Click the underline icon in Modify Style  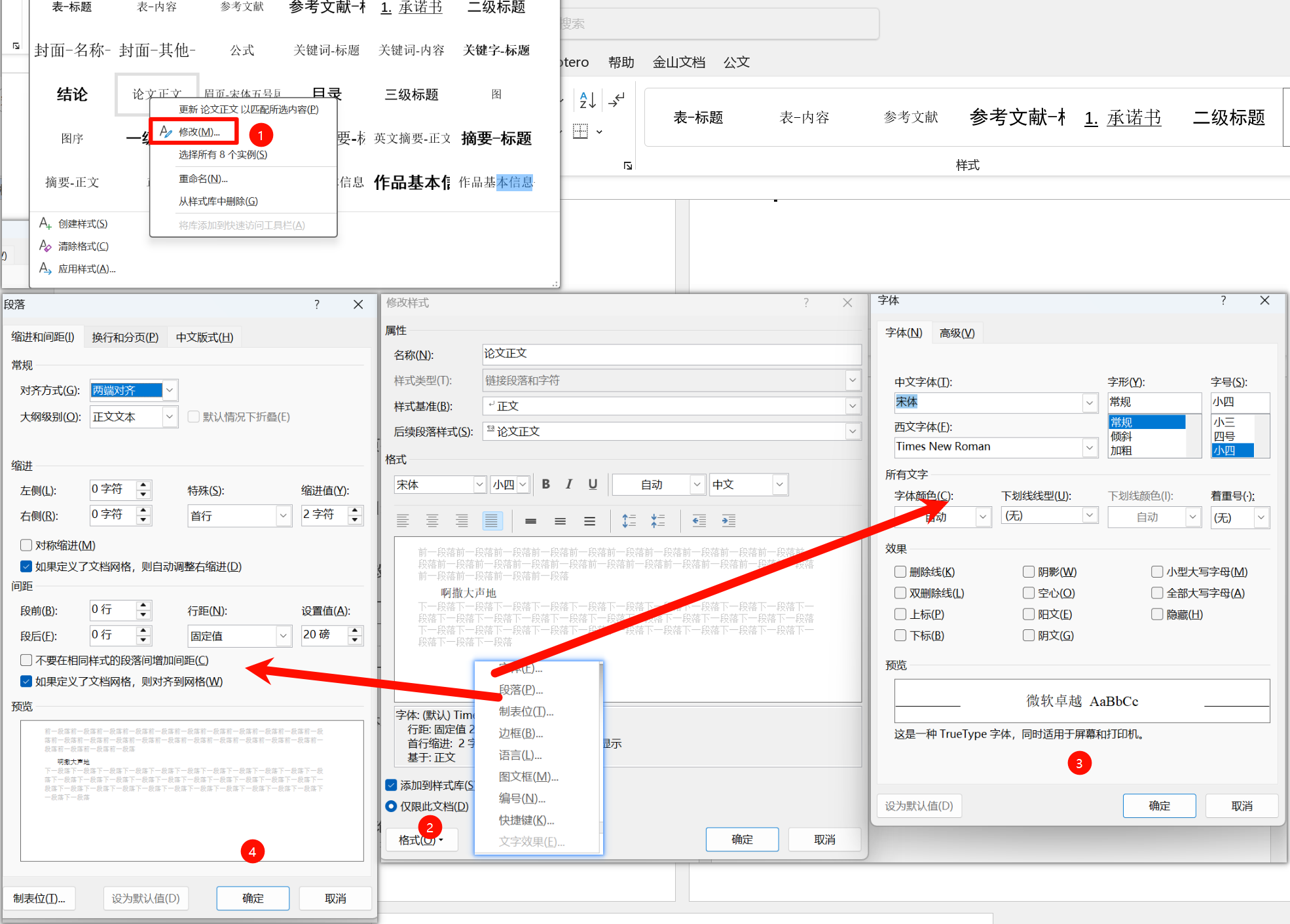click(593, 484)
